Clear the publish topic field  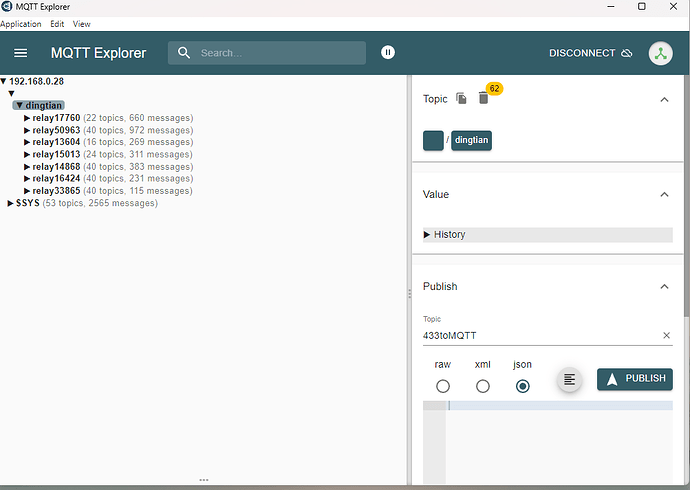pos(667,336)
